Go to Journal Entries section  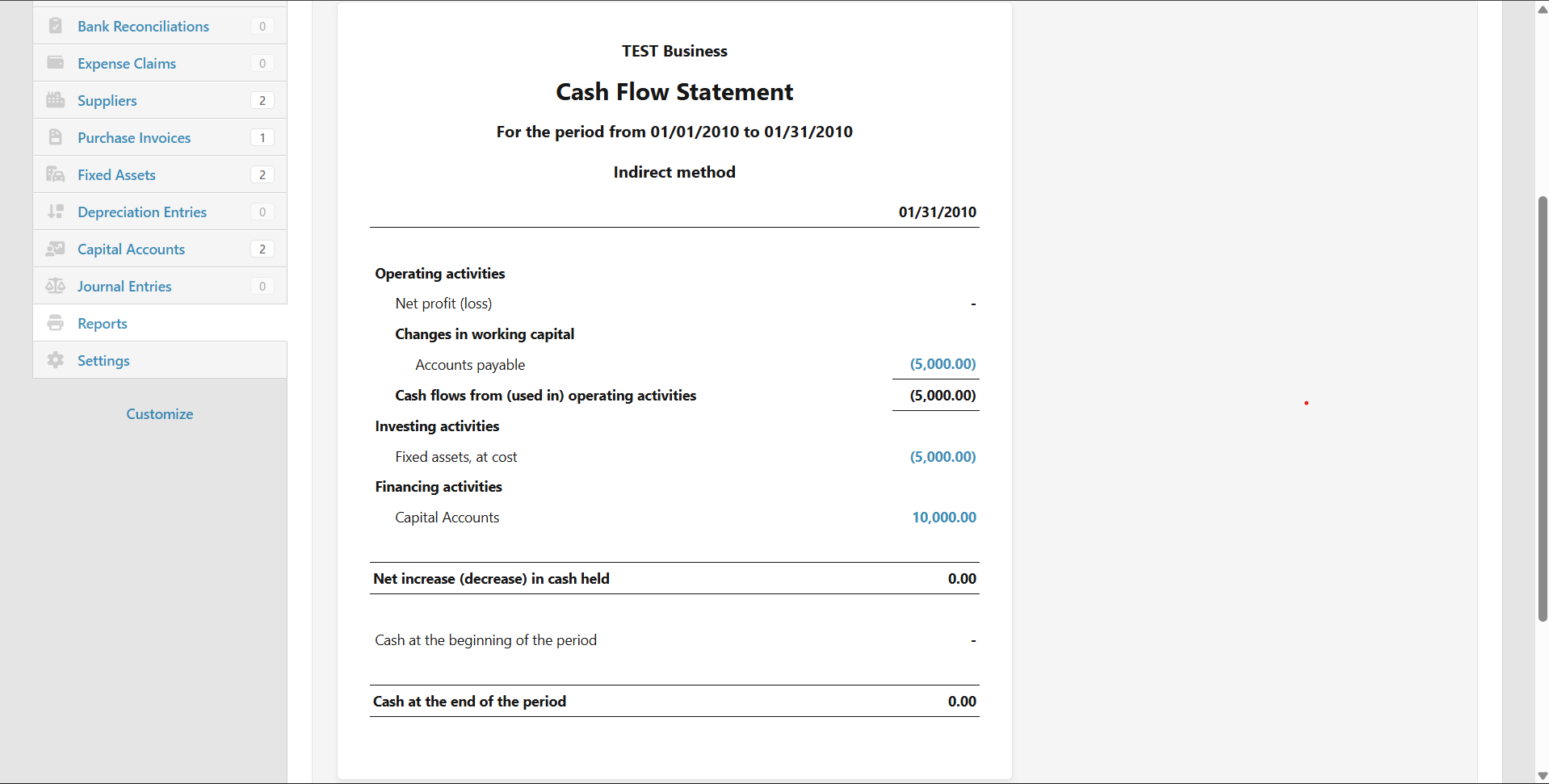124,286
